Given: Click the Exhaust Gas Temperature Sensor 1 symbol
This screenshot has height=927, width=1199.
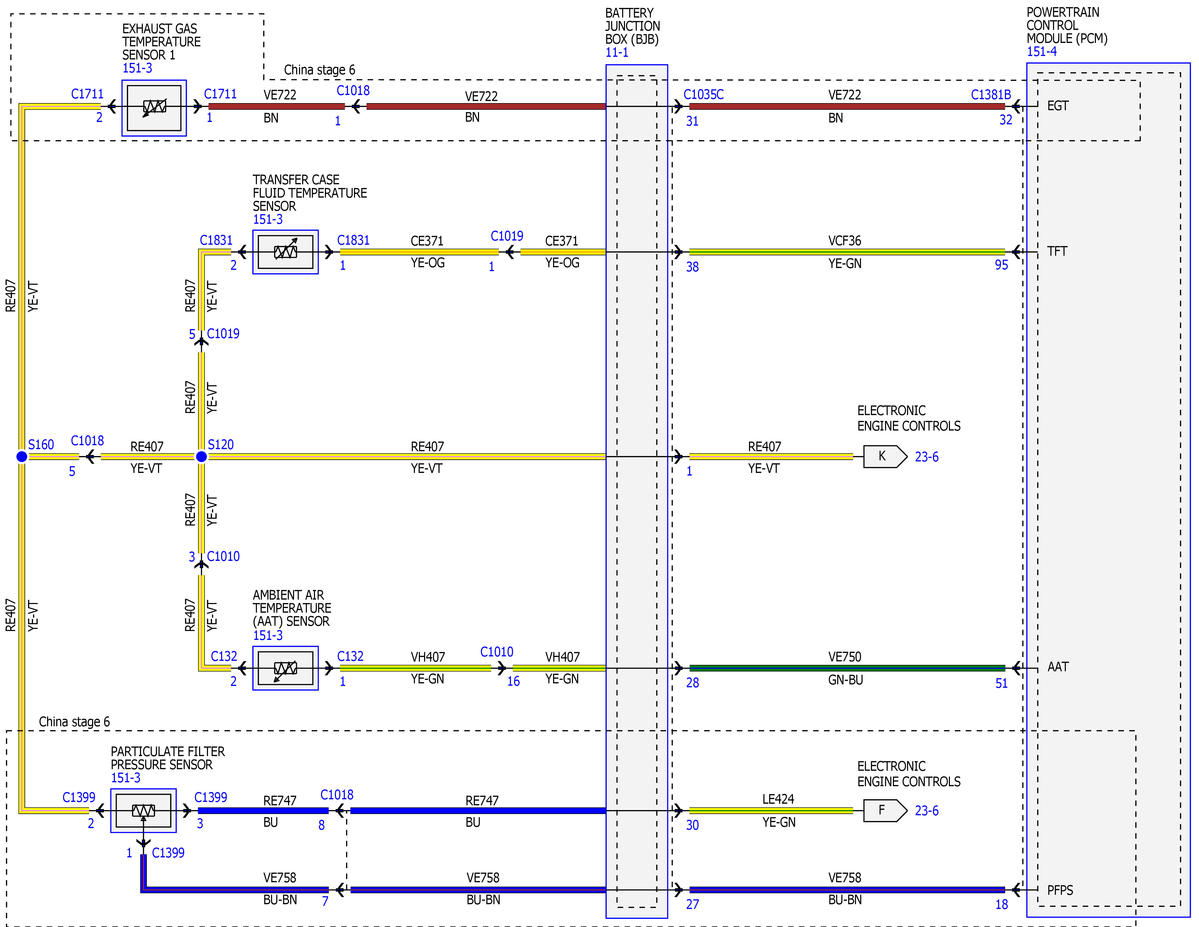Looking at the screenshot, I should [154, 108].
